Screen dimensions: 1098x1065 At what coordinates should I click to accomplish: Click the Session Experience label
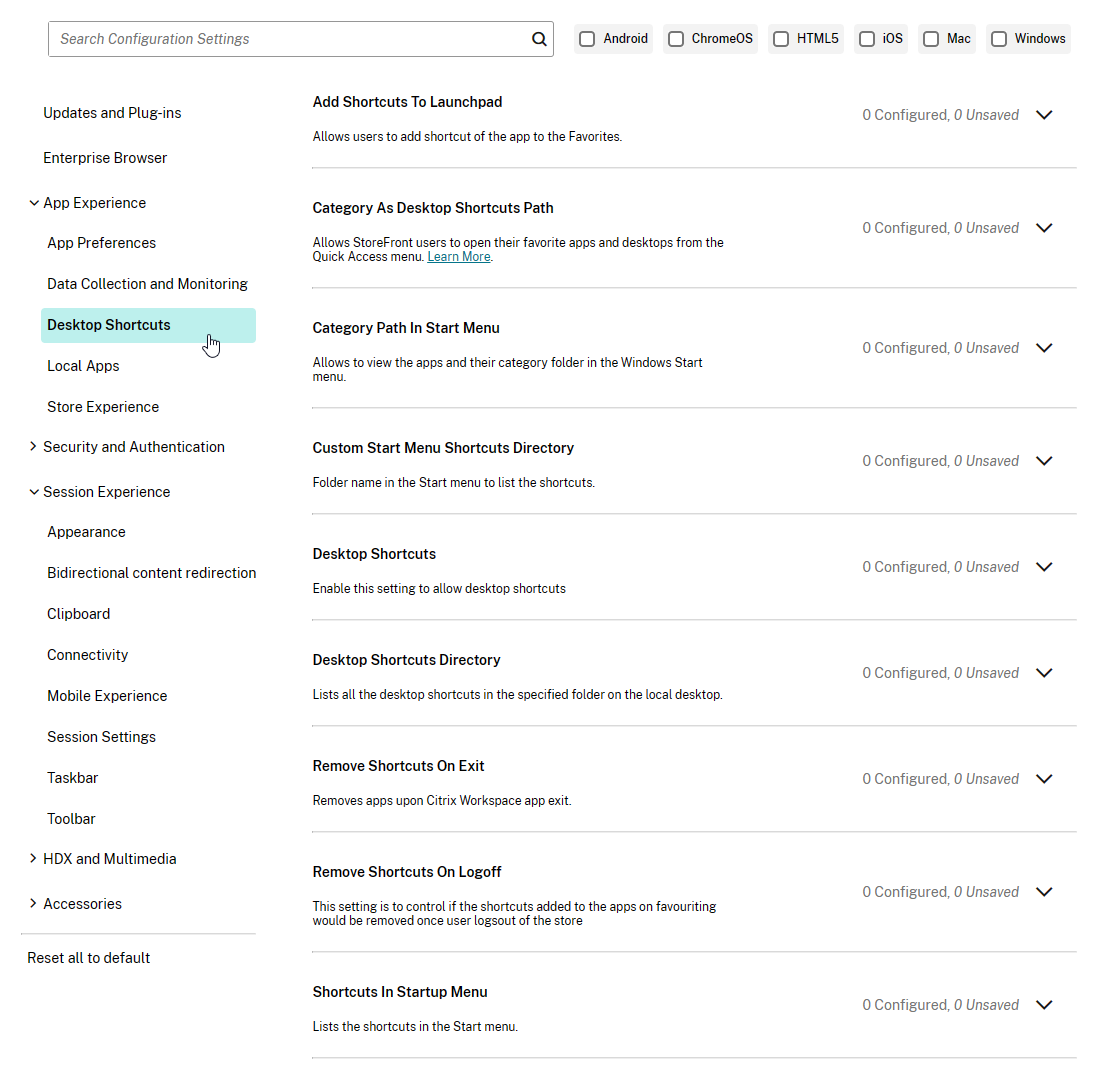(106, 492)
